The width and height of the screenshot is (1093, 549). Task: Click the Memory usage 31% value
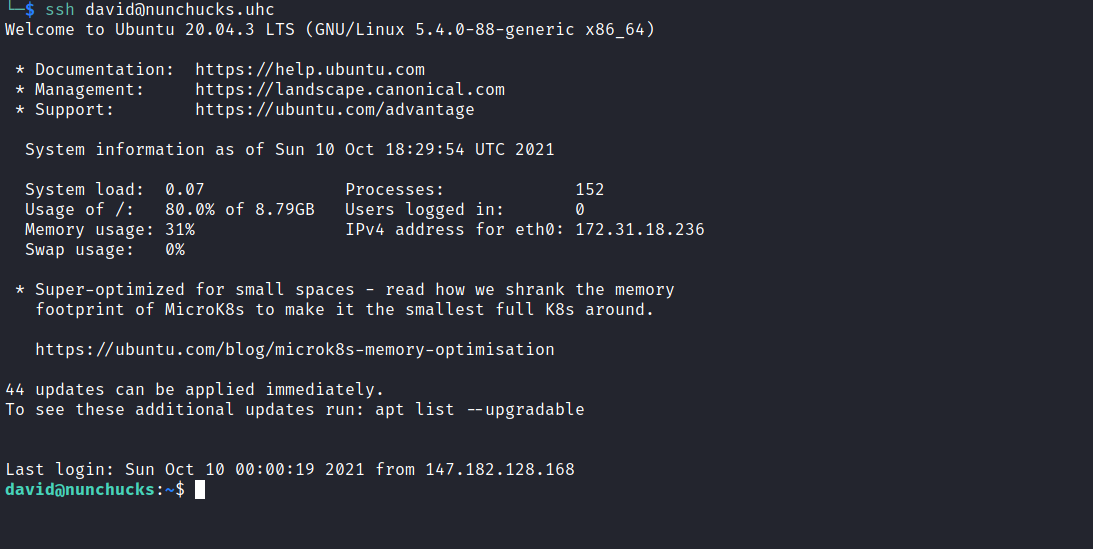pos(180,230)
